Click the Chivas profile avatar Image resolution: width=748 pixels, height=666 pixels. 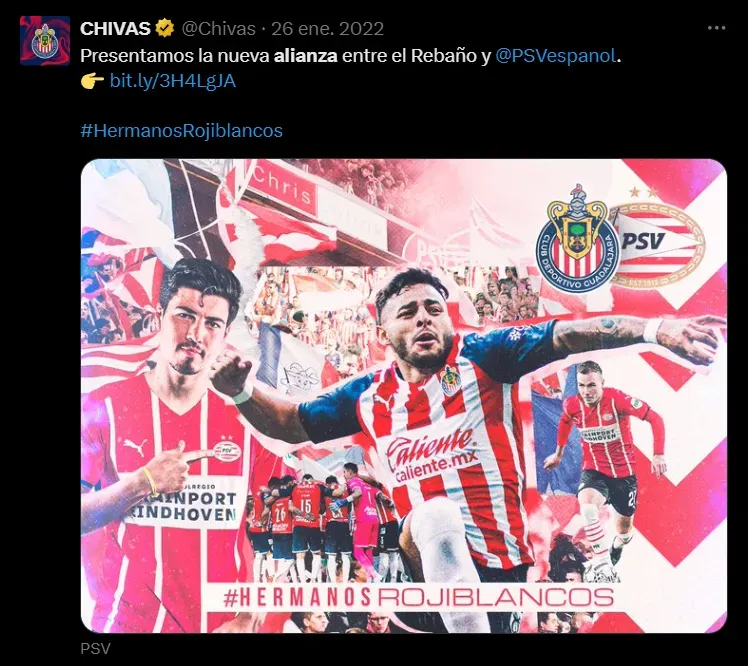pos(45,41)
